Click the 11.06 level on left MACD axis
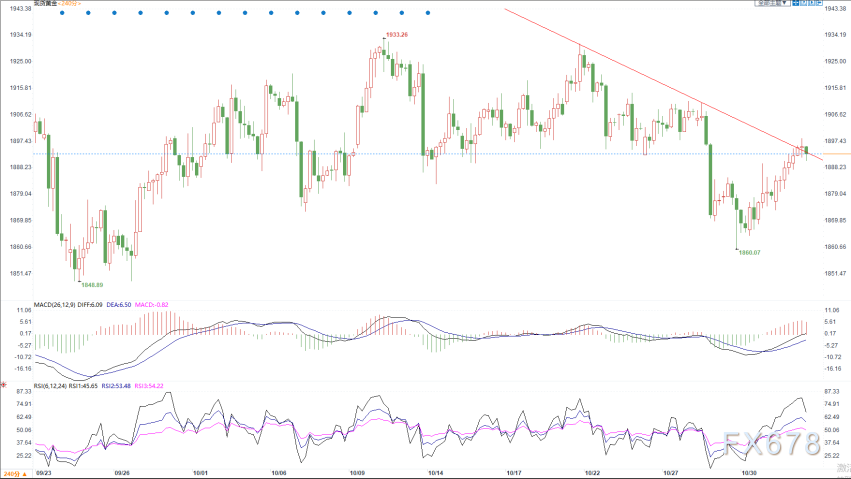Screen dimensions: 851x479 (x=24, y=310)
